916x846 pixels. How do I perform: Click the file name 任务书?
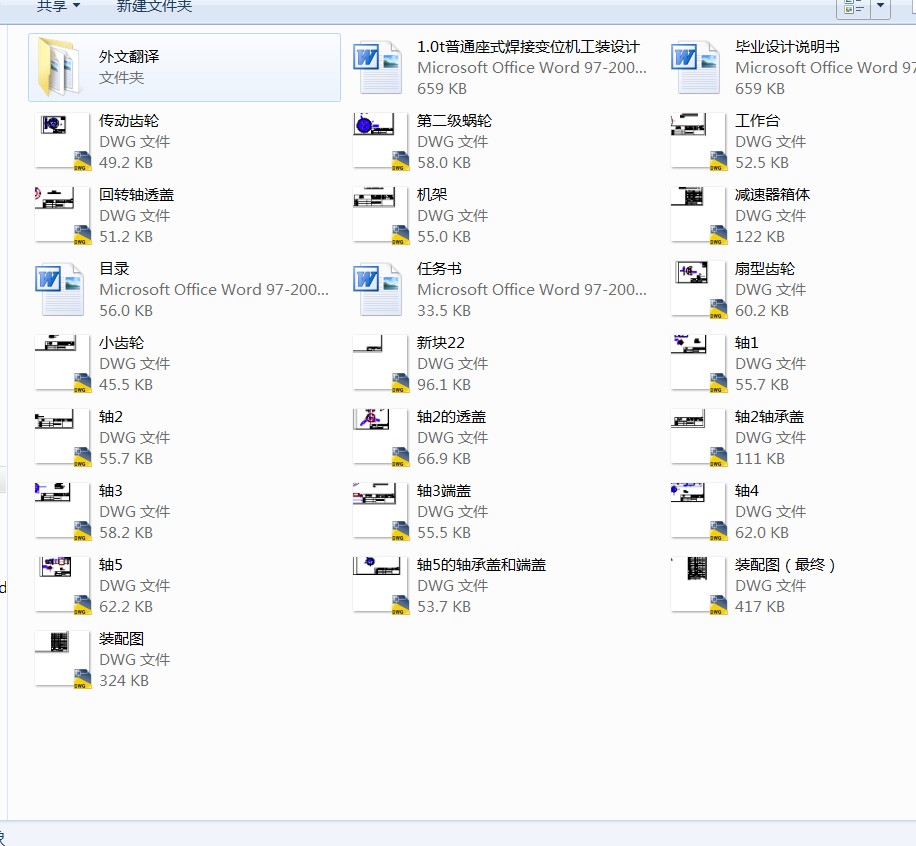coord(439,269)
